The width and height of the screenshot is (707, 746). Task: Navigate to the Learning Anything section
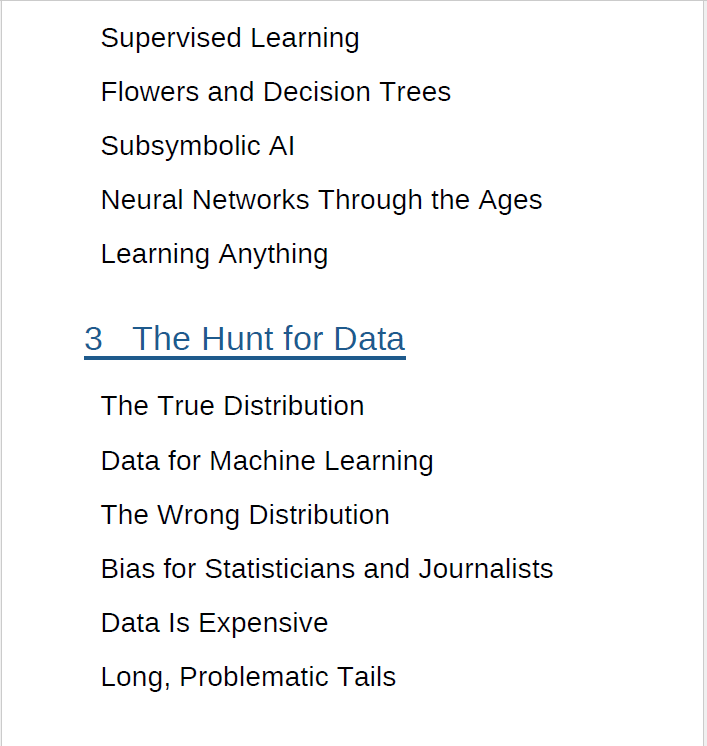pos(214,254)
